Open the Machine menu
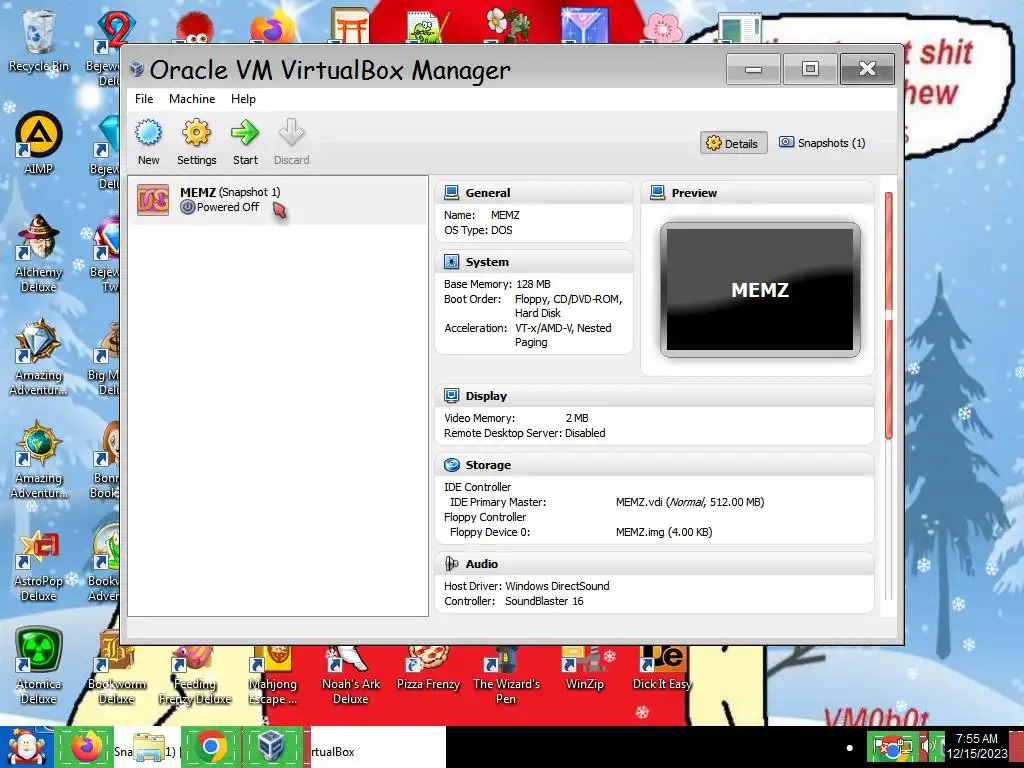Image resolution: width=1024 pixels, height=768 pixels. click(x=192, y=99)
